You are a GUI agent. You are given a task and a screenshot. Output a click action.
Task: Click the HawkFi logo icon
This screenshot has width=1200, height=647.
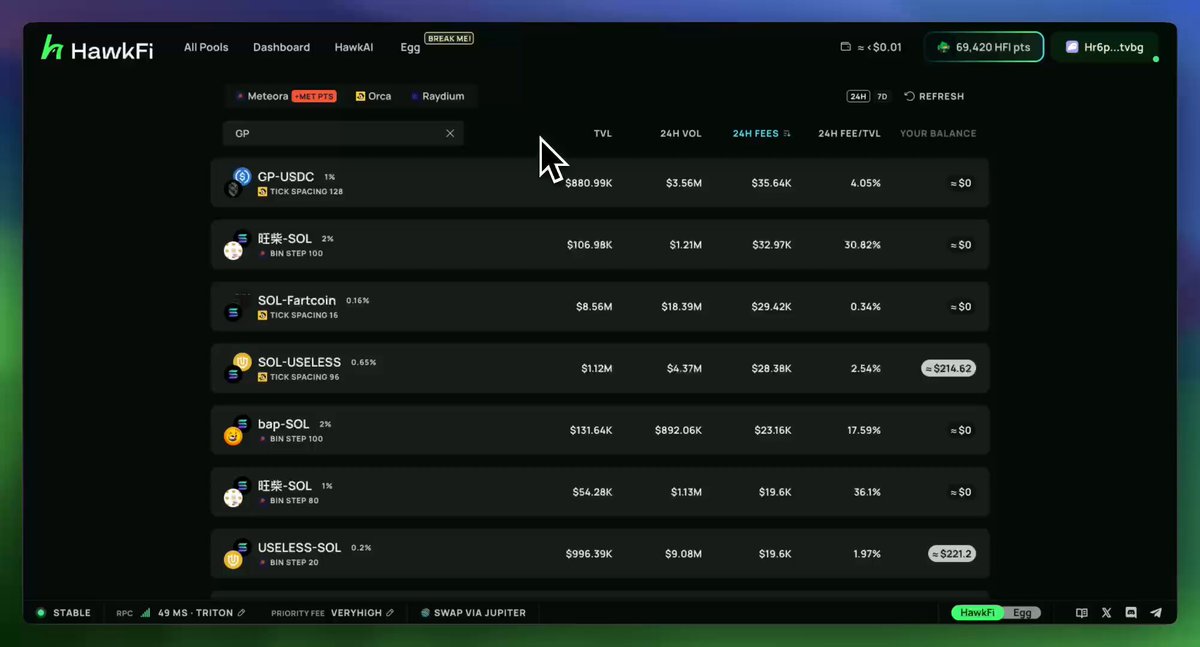pos(52,47)
